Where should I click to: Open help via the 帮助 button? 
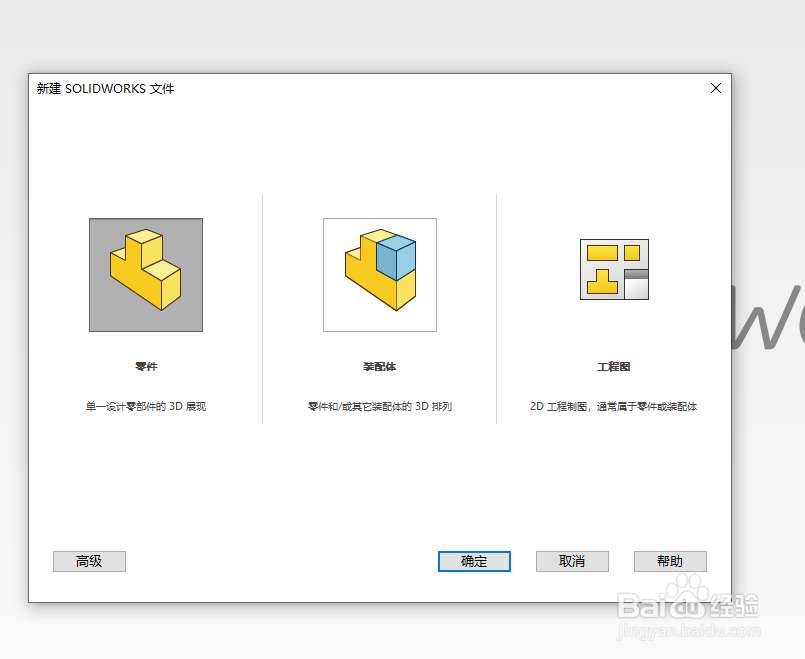coord(670,561)
